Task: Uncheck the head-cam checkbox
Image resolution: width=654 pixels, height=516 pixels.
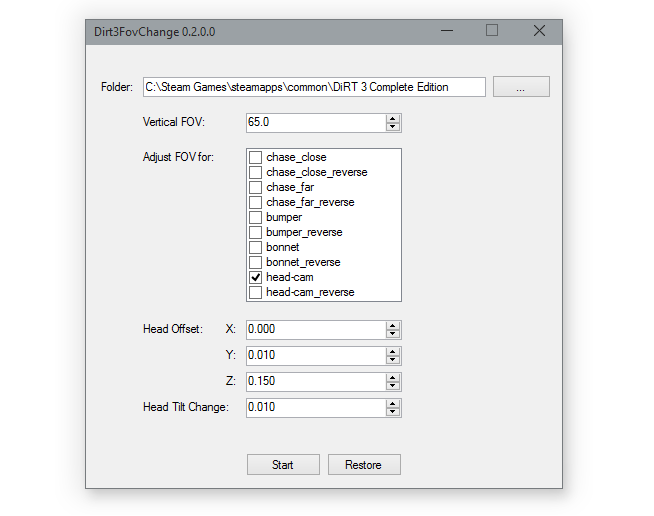Action: pyautogui.click(x=255, y=277)
